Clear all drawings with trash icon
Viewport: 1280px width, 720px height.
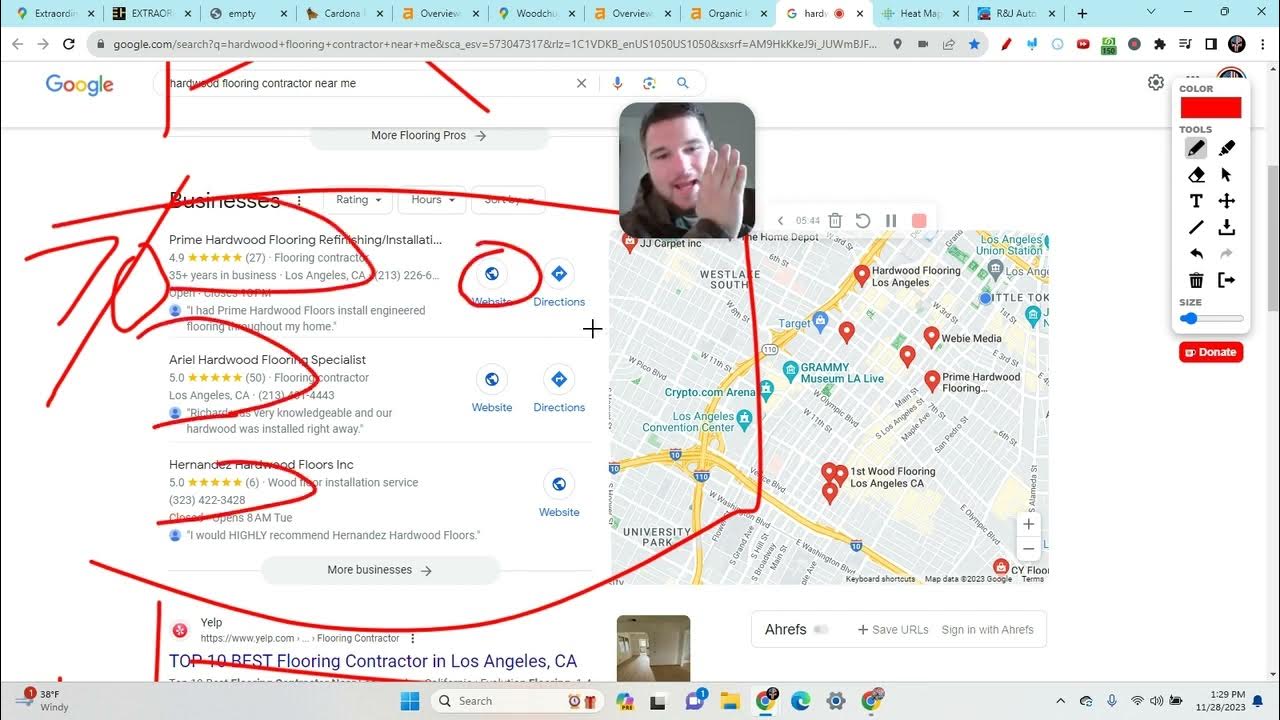[x=1196, y=280]
